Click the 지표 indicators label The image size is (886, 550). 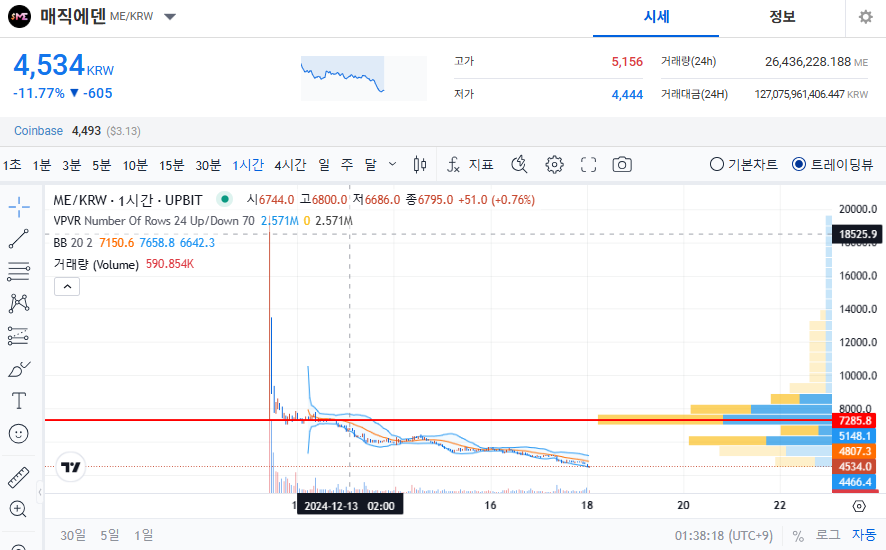pyautogui.click(x=481, y=164)
